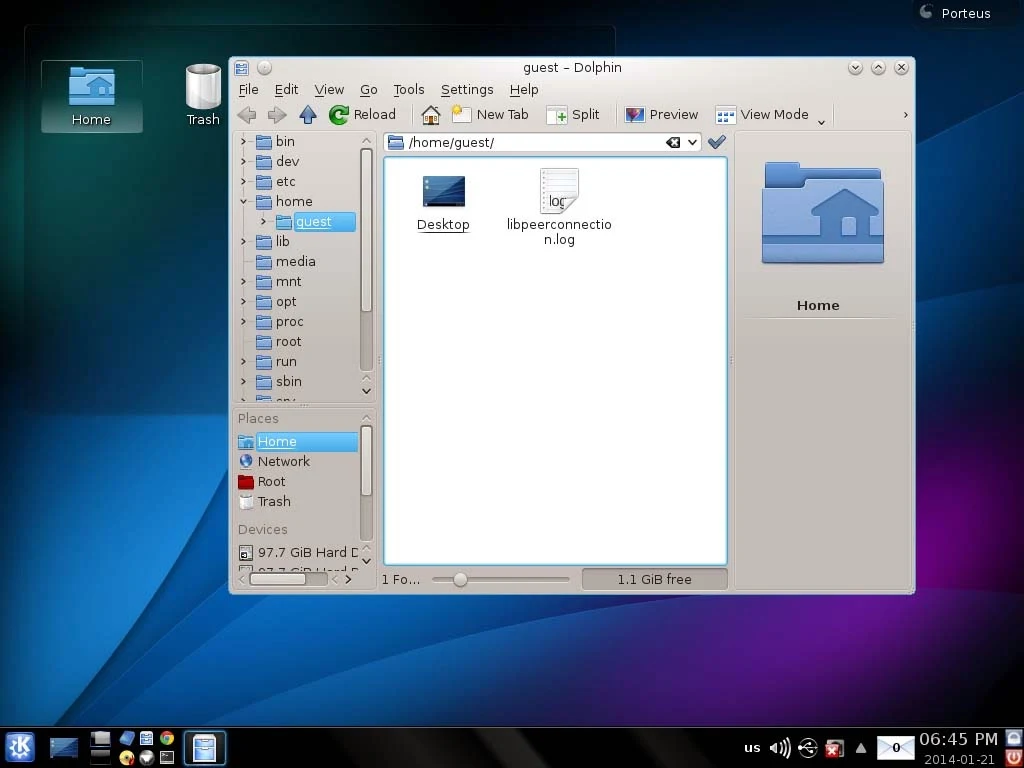Viewport: 1024px width, 768px height.
Task: Open the volume control in tray
Action: coord(780,748)
